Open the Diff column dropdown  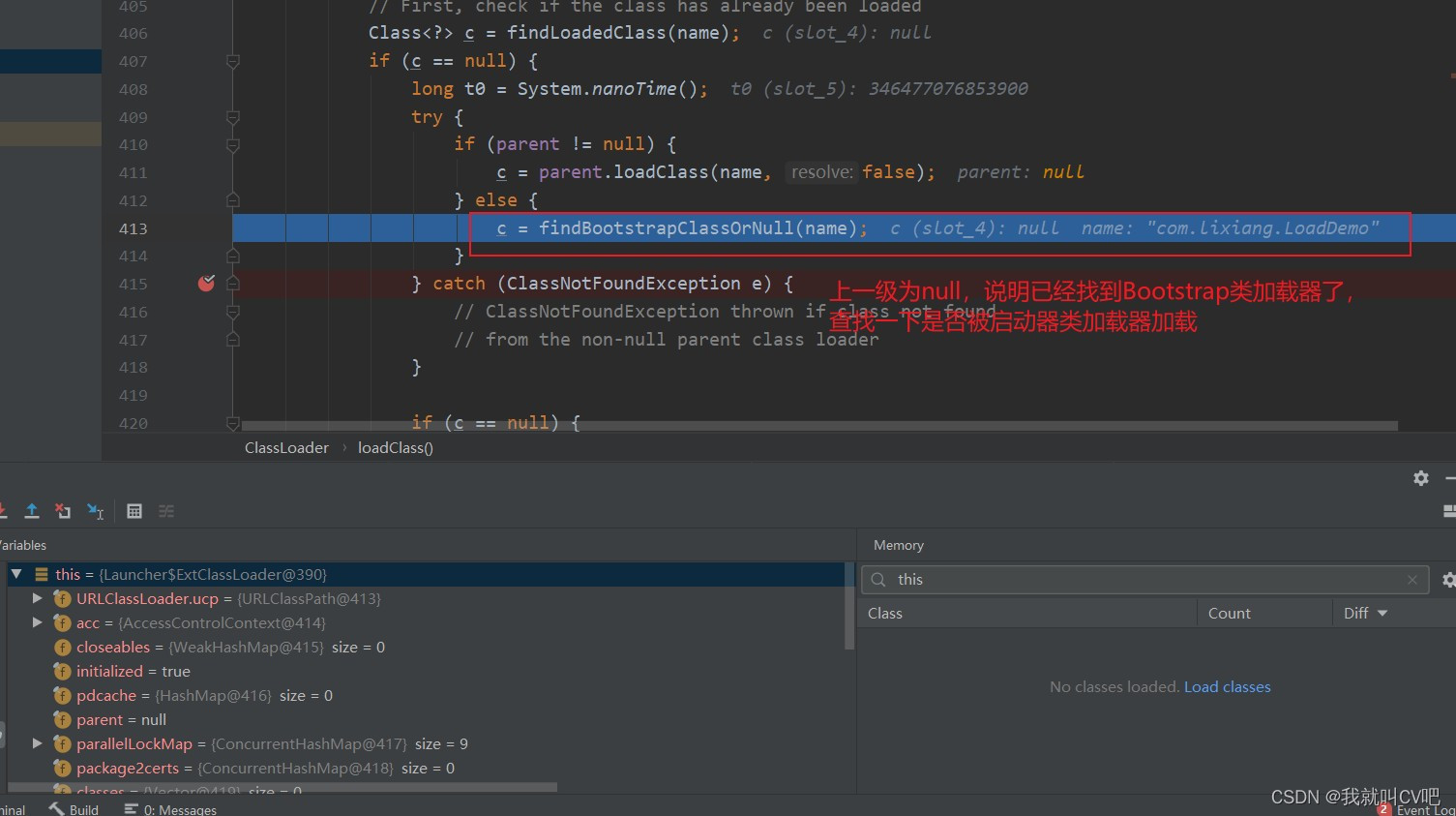tap(1382, 613)
